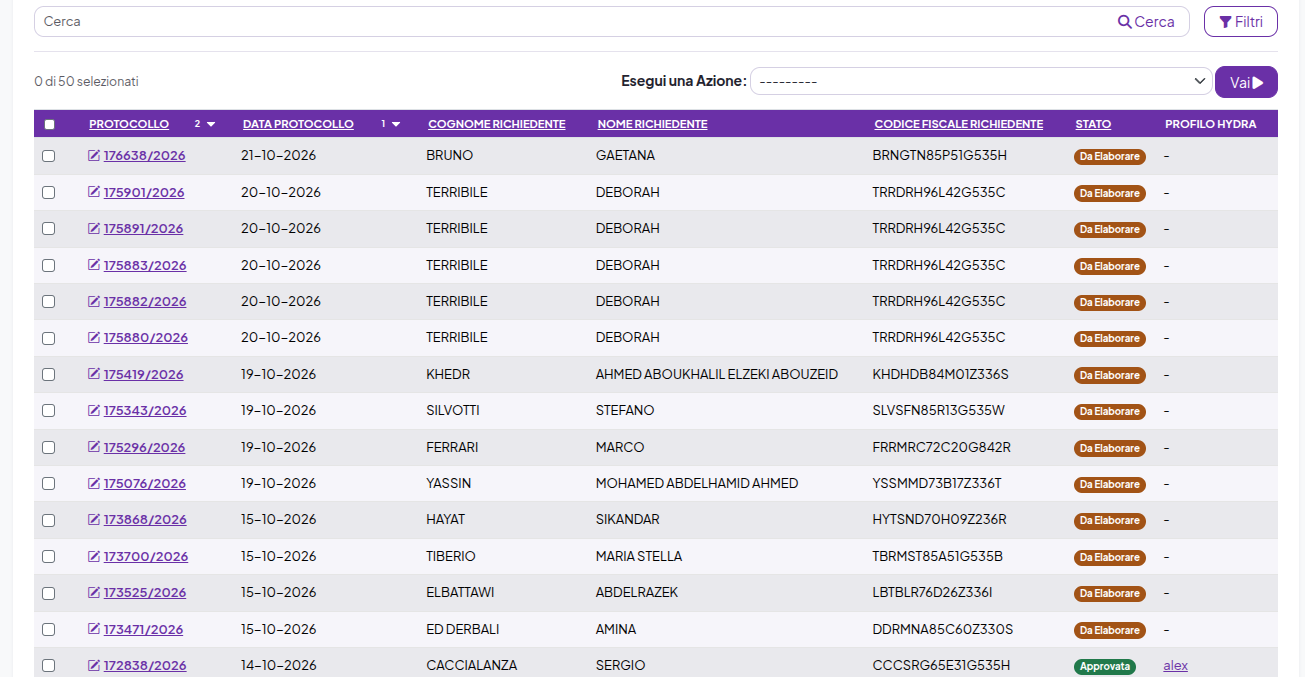Click the edit icon beside protocol 175901/2026
This screenshot has height=677, width=1305.
click(x=94, y=192)
